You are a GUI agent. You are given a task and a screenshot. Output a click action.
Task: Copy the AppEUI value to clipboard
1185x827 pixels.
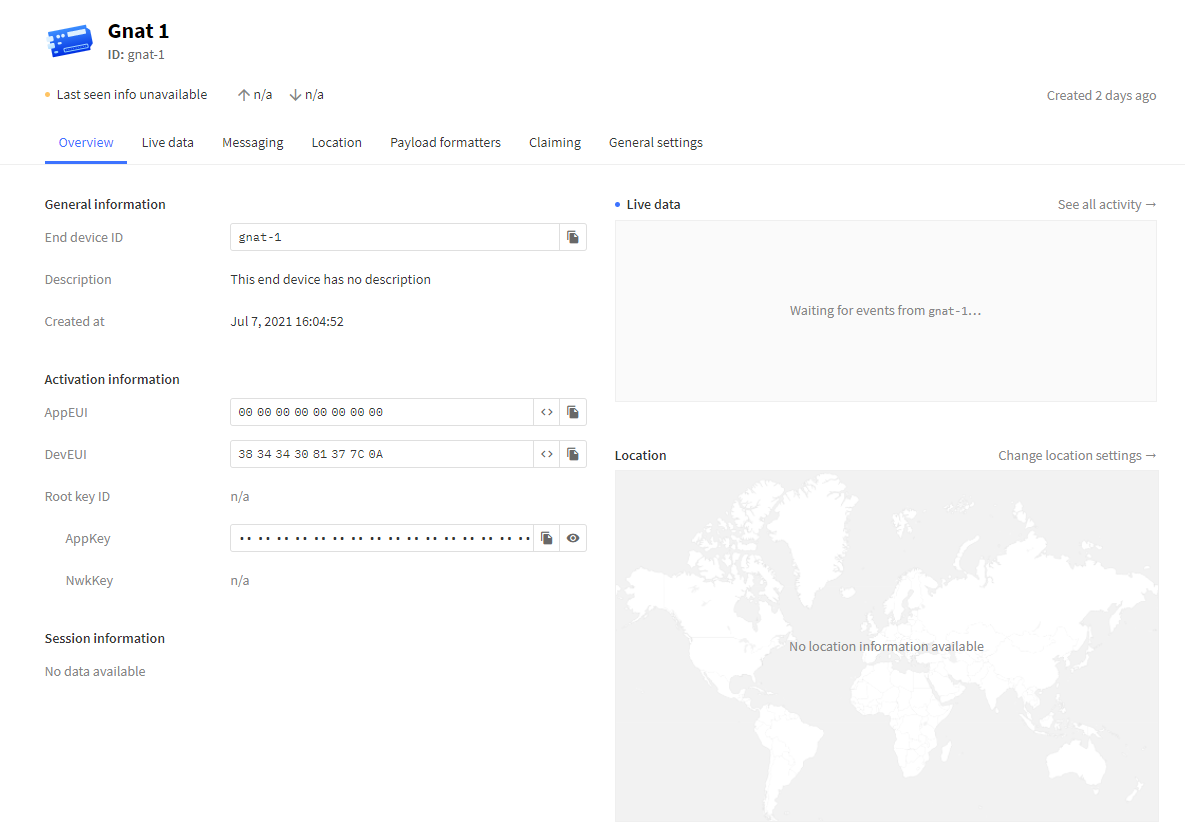573,412
